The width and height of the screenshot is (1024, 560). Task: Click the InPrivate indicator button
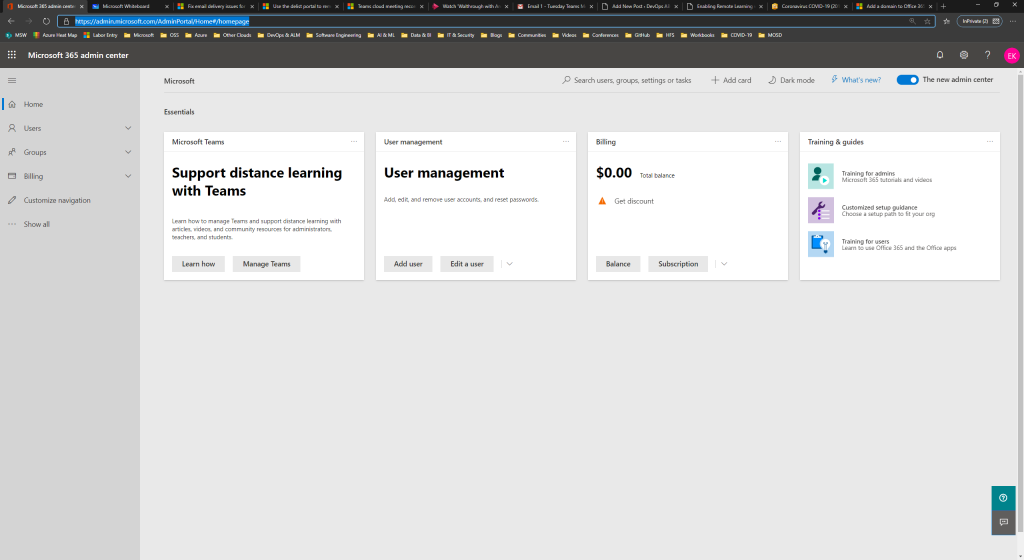click(x=979, y=21)
